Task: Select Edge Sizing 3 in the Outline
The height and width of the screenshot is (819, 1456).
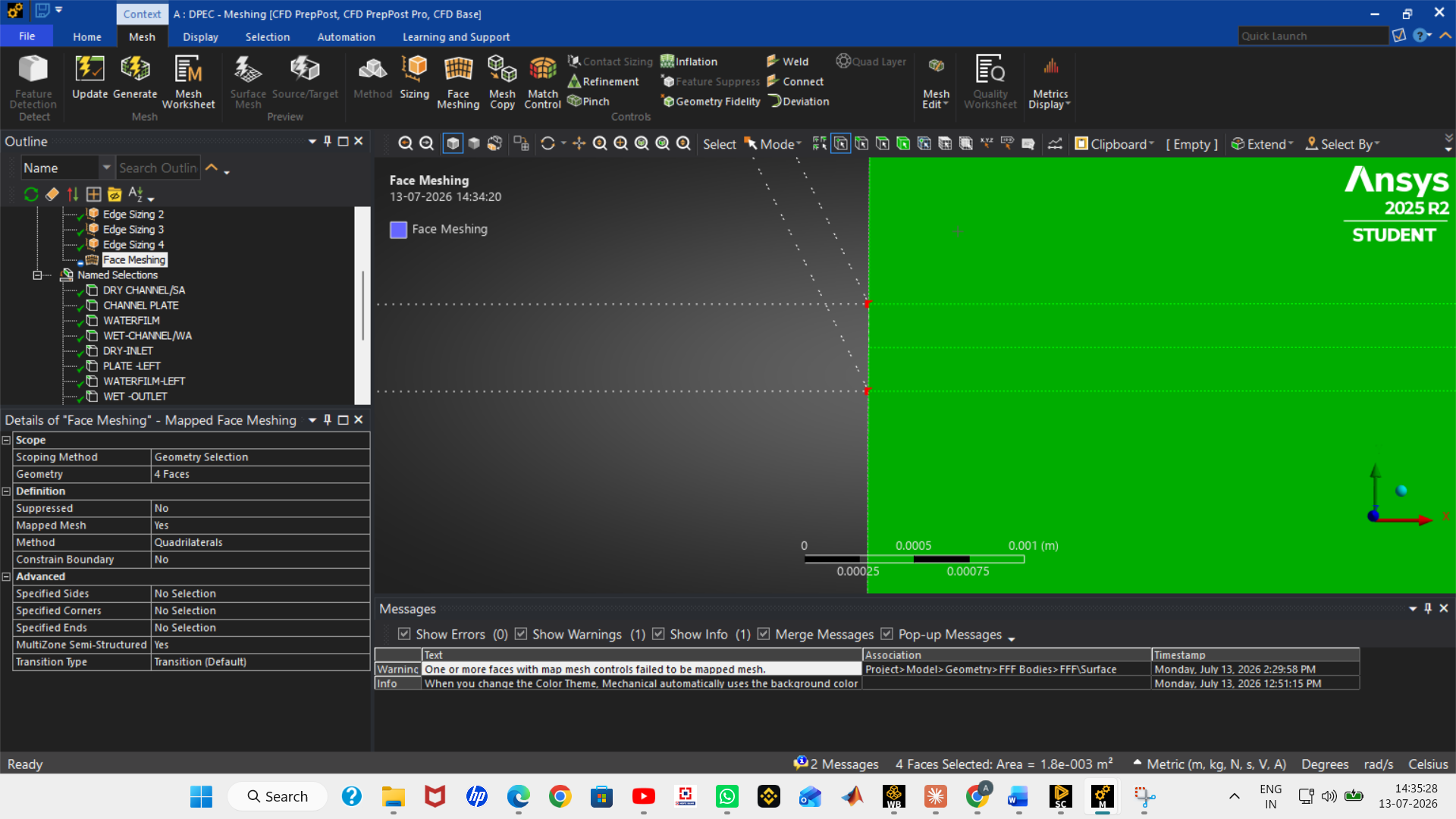Action: pyautogui.click(x=133, y=229)
